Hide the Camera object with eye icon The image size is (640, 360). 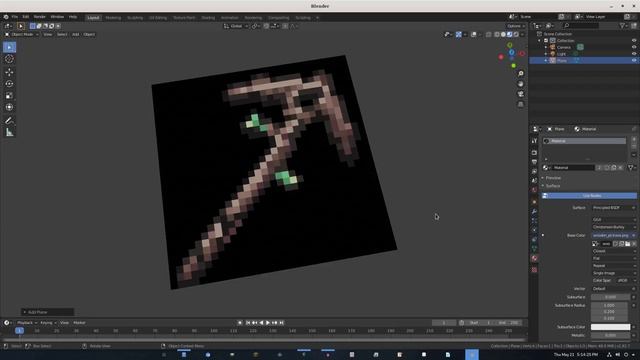(634, 47)
